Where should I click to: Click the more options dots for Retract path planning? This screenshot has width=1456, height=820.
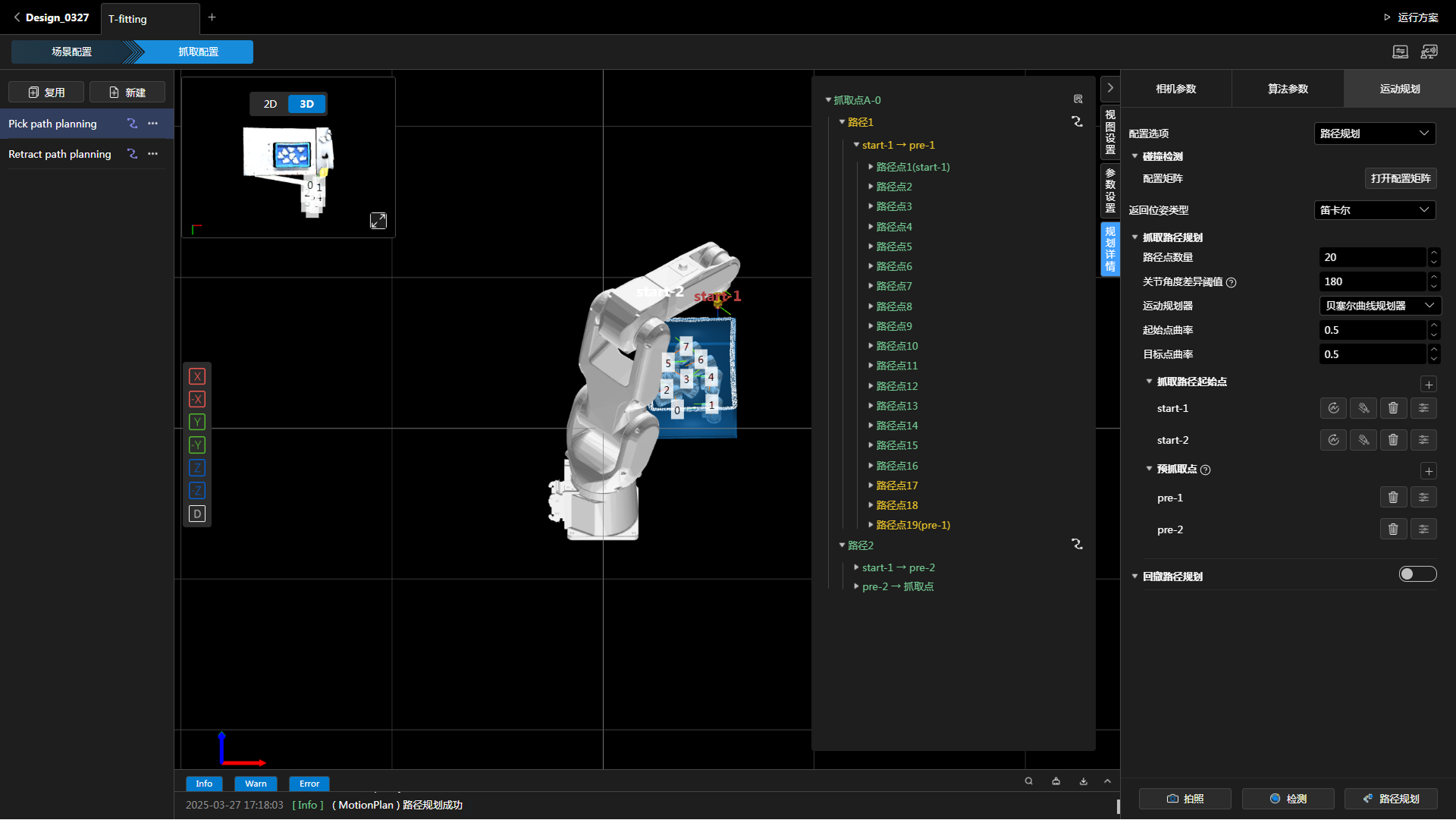tap(153, 154)
